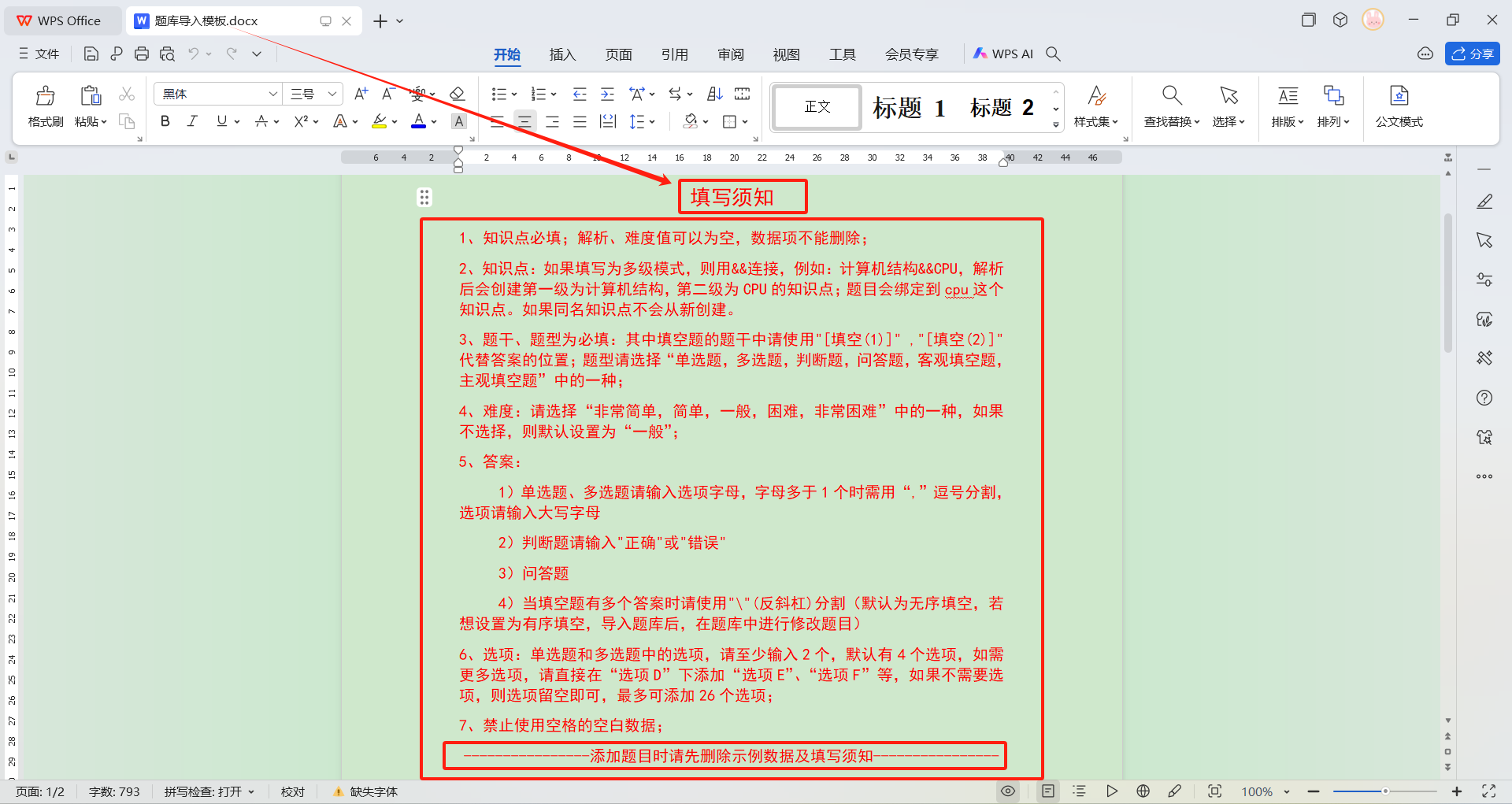Toggle bold formatting
The height and width of the screenshot is (804, 1512).
click(x=165, y=121)
